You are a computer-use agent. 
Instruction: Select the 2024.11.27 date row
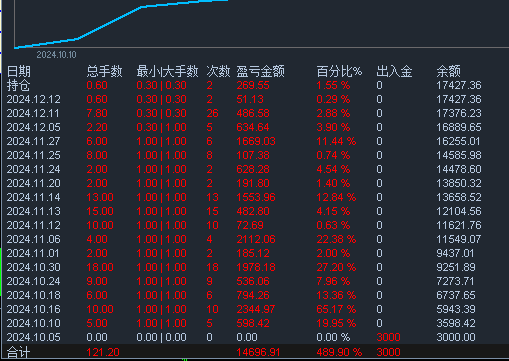click(x=255, y=141)
